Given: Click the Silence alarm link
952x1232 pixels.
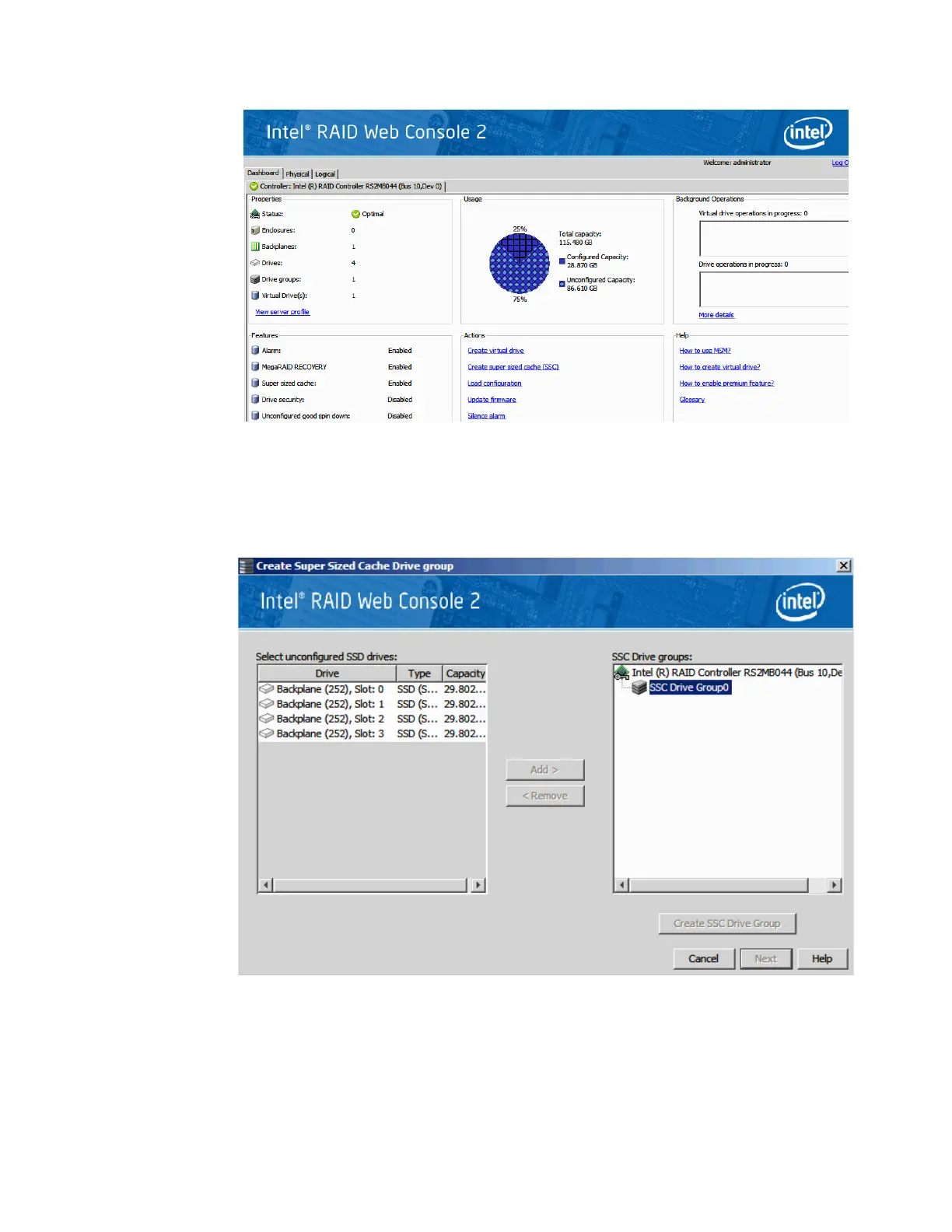Looking at the screenshot, I should tap(486, 416).
